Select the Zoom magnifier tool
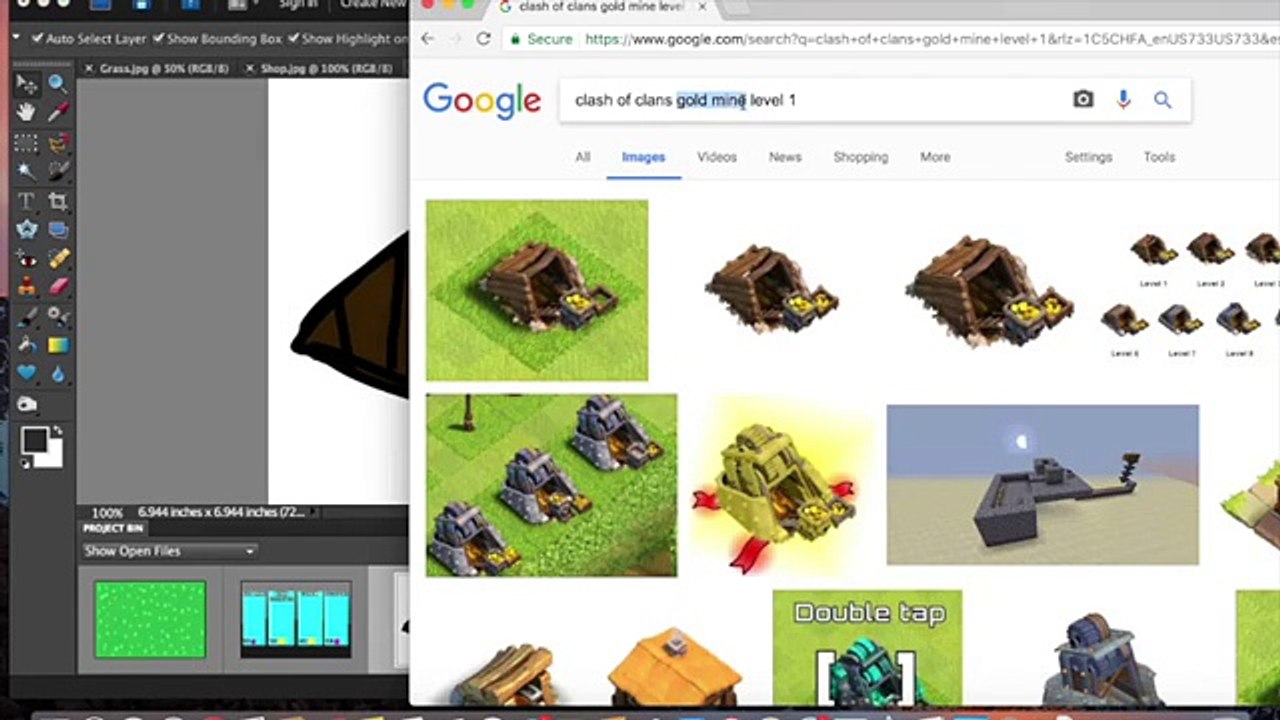1280x720 pixels. [58, 84]
